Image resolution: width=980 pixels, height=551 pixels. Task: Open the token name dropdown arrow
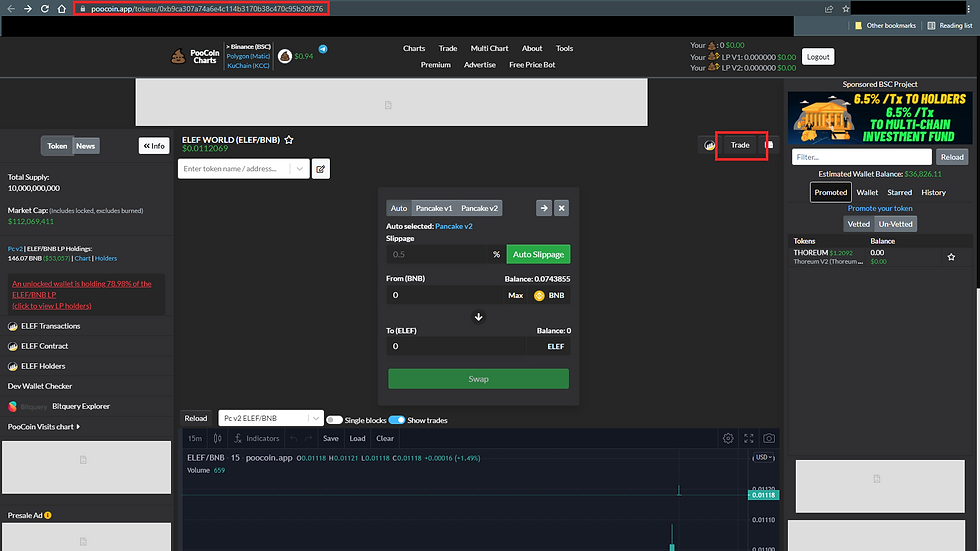(299, 169)
